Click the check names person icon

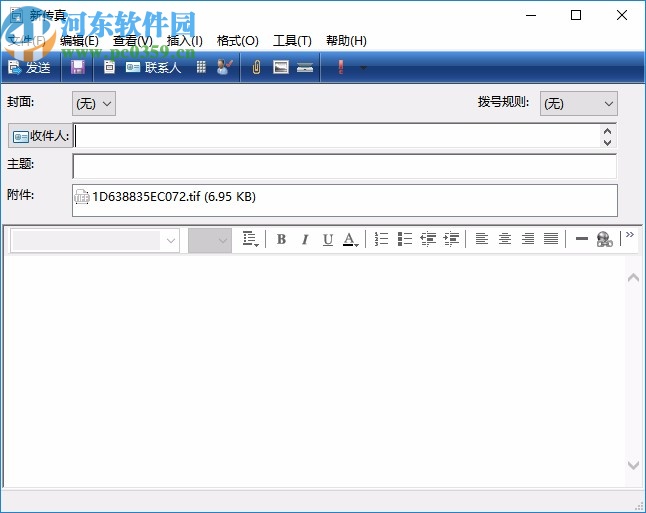[225, 67]
